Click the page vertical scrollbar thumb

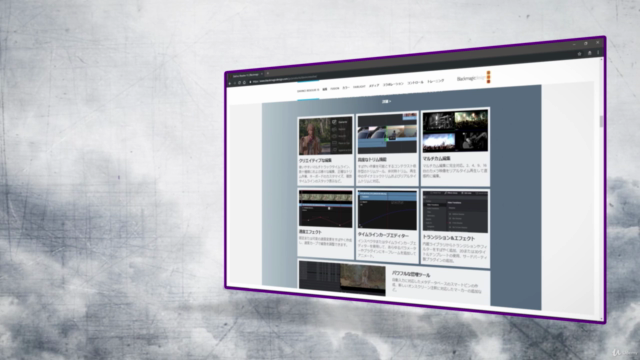click(601, 121)
